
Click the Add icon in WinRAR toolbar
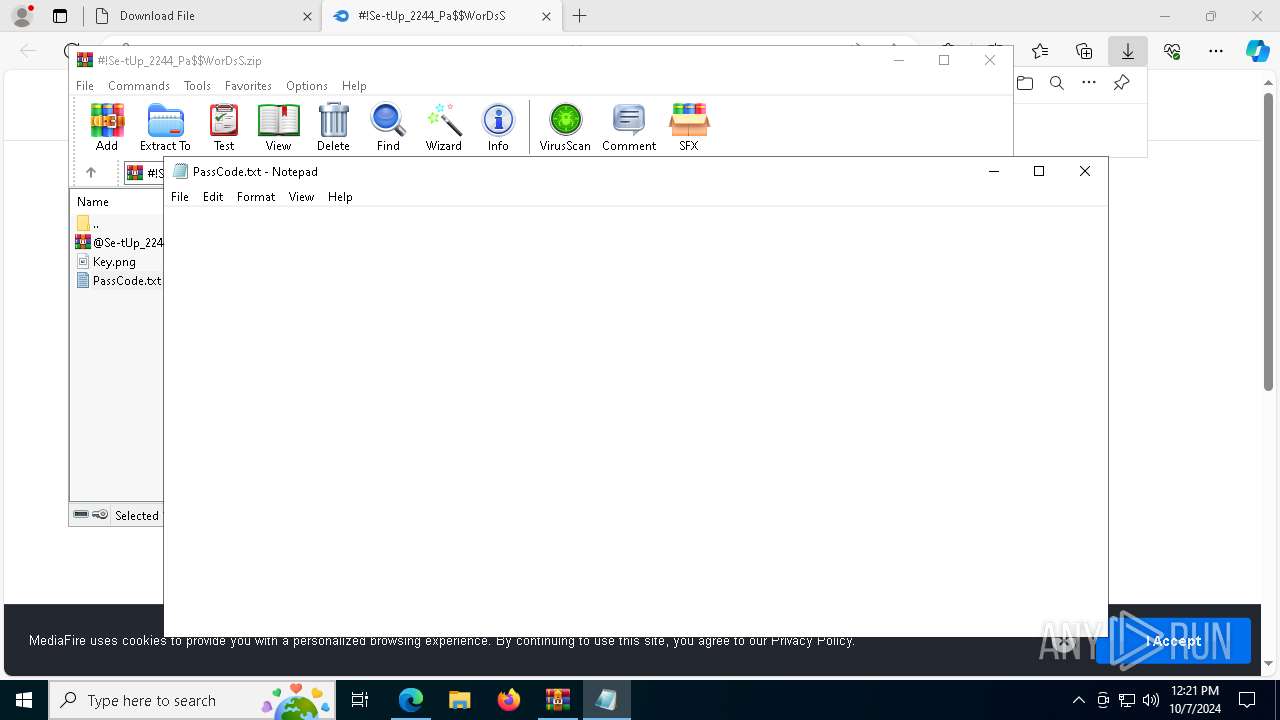click(107, 127)
